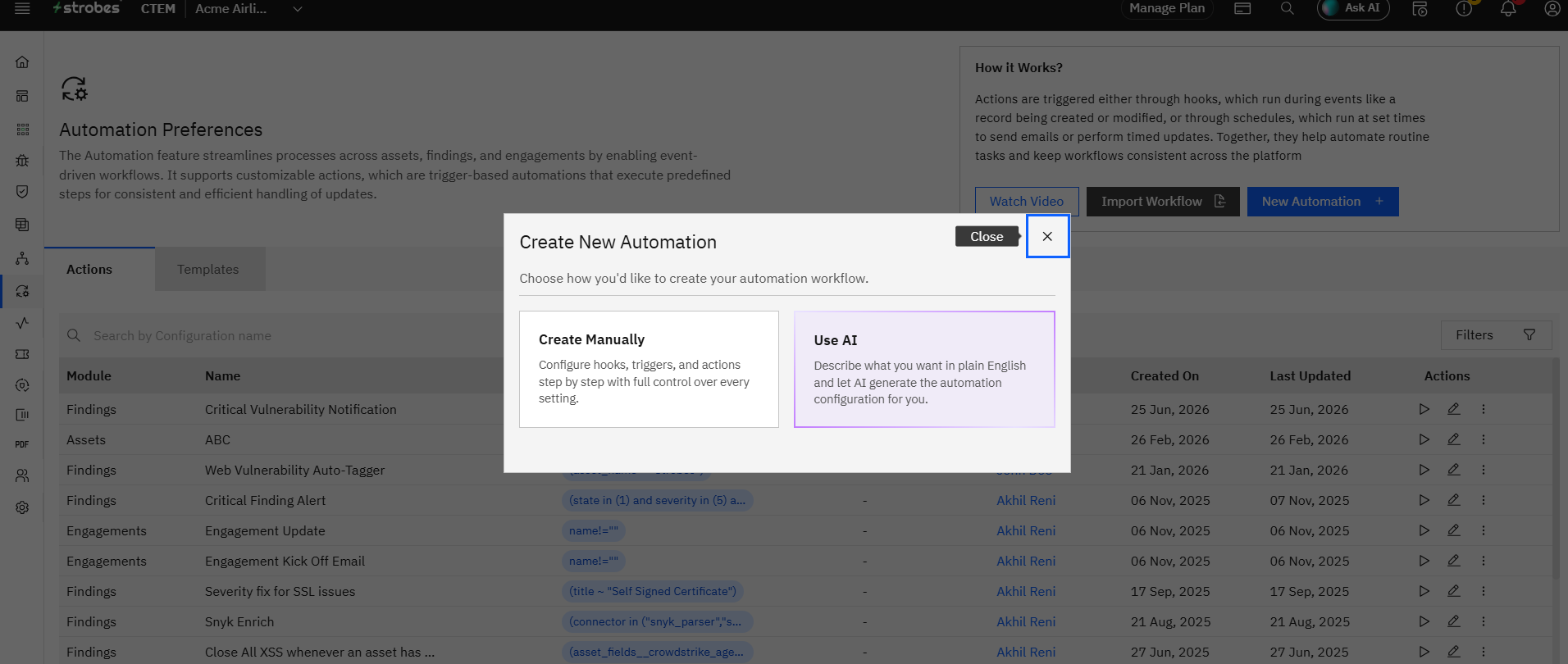Edit the Critical Vulnerability Notification automation

tap(1454, 409)
